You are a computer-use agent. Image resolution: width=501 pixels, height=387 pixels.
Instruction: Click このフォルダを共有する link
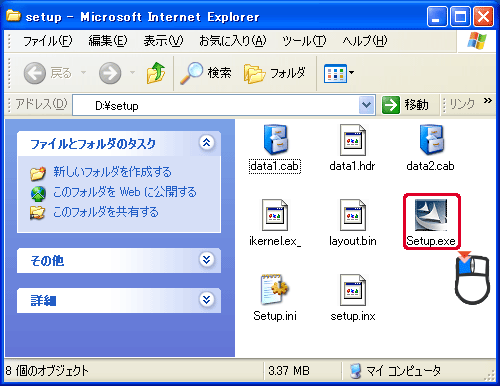[106, 212]
